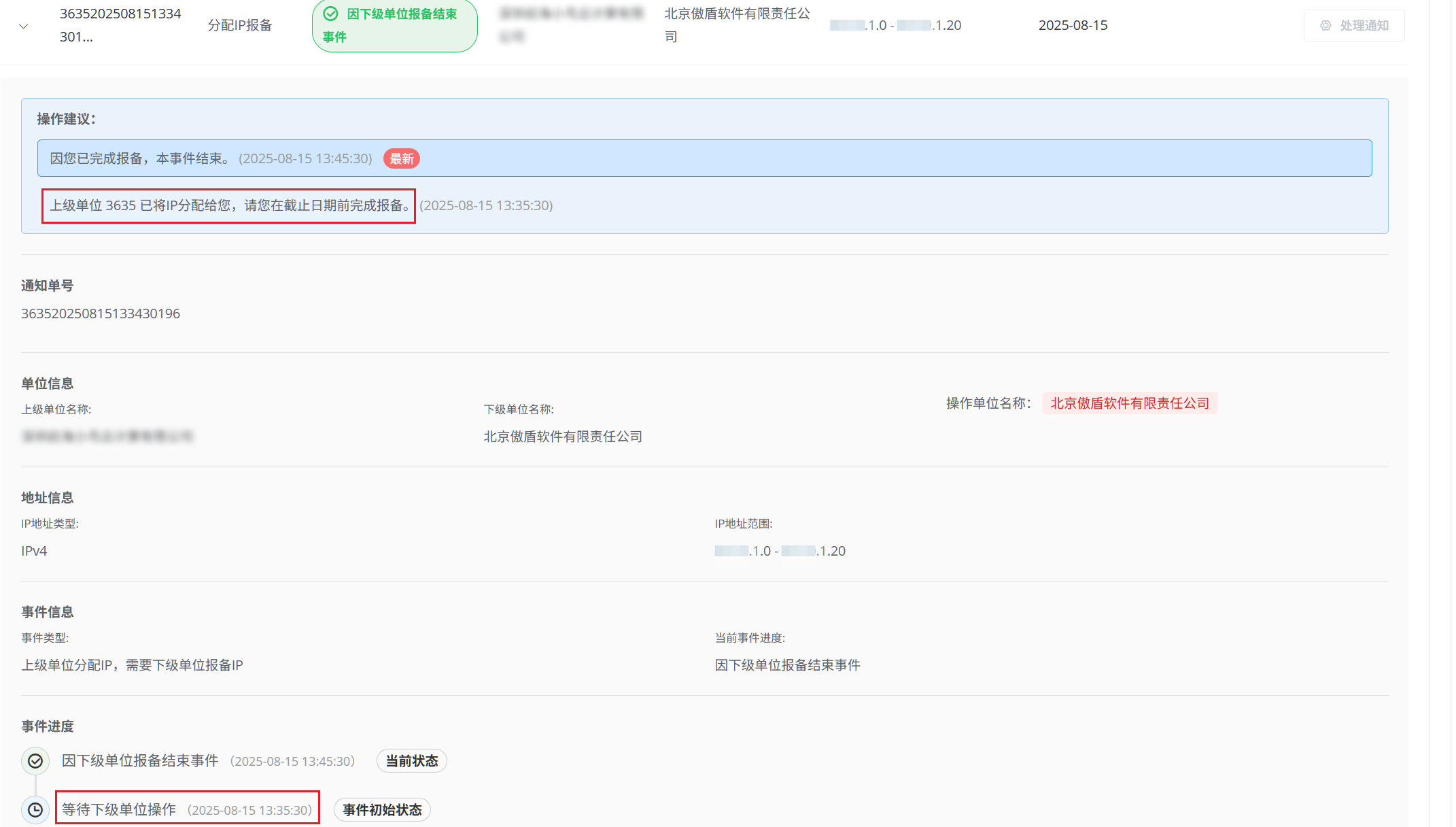
Task: Click the 因下级单位报备结束事件 status badge
Action: coord(395,25)
